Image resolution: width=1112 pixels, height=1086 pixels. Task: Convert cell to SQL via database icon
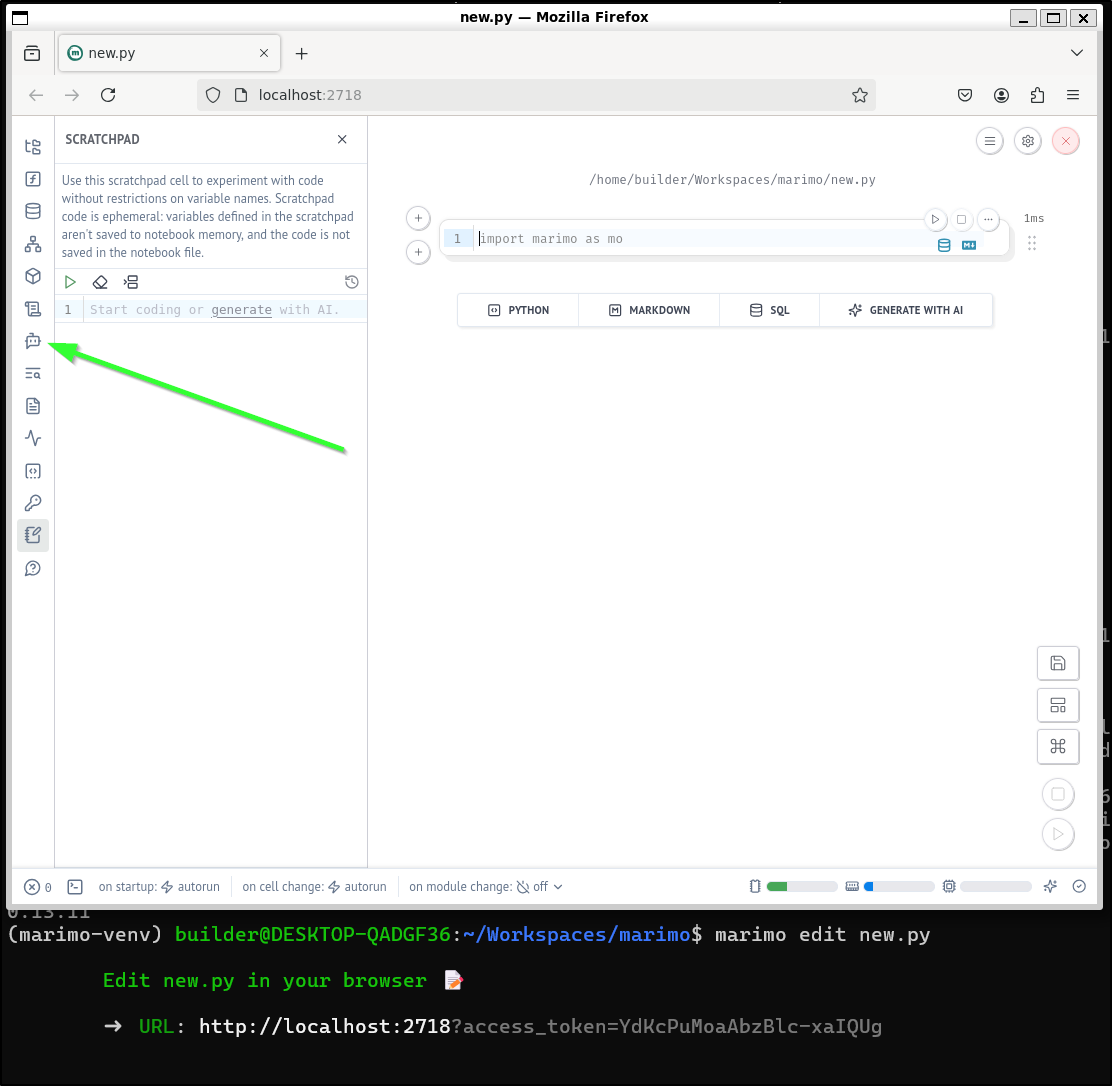click(x=944, y=245)
